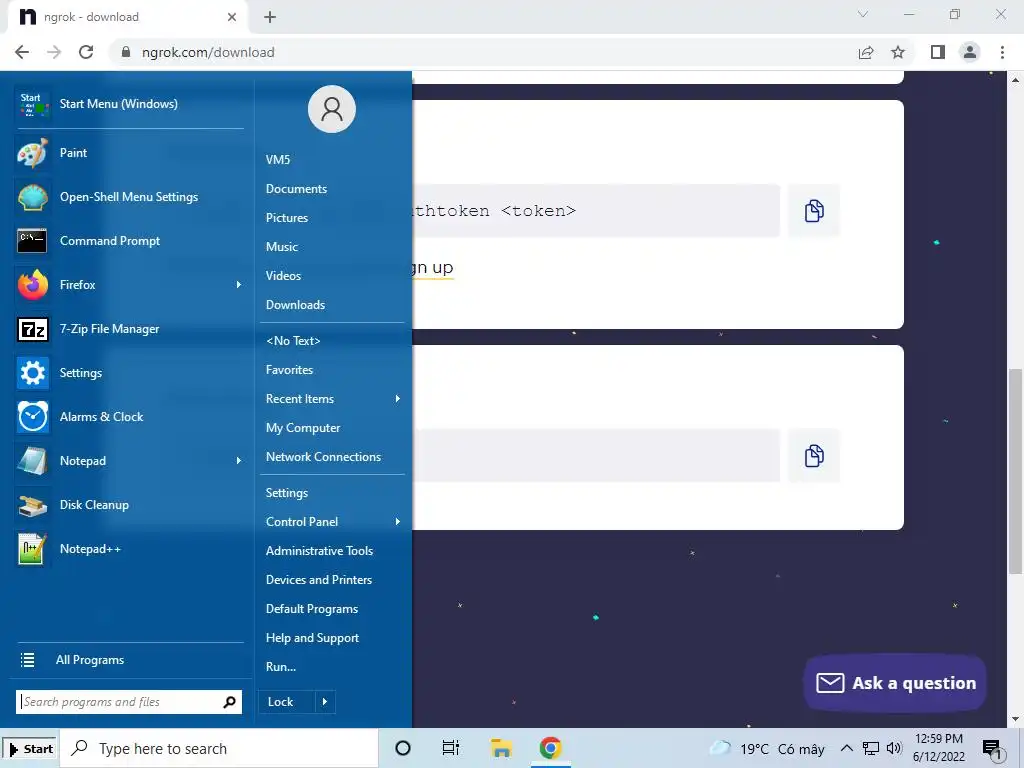
Task: Click the search magnifier in start menu
Action: pos(229,702)
